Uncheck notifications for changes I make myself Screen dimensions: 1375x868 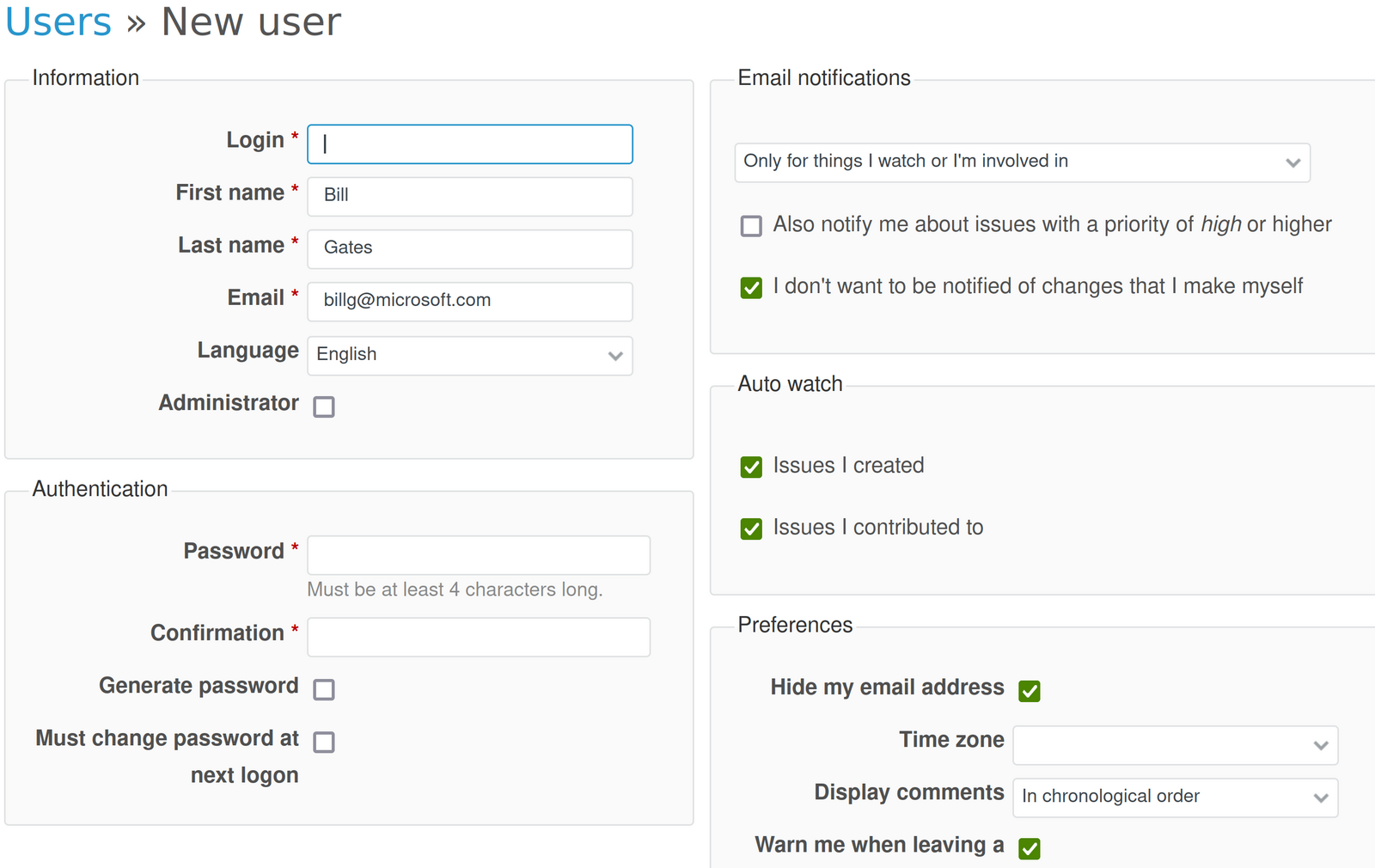[750, 287]
